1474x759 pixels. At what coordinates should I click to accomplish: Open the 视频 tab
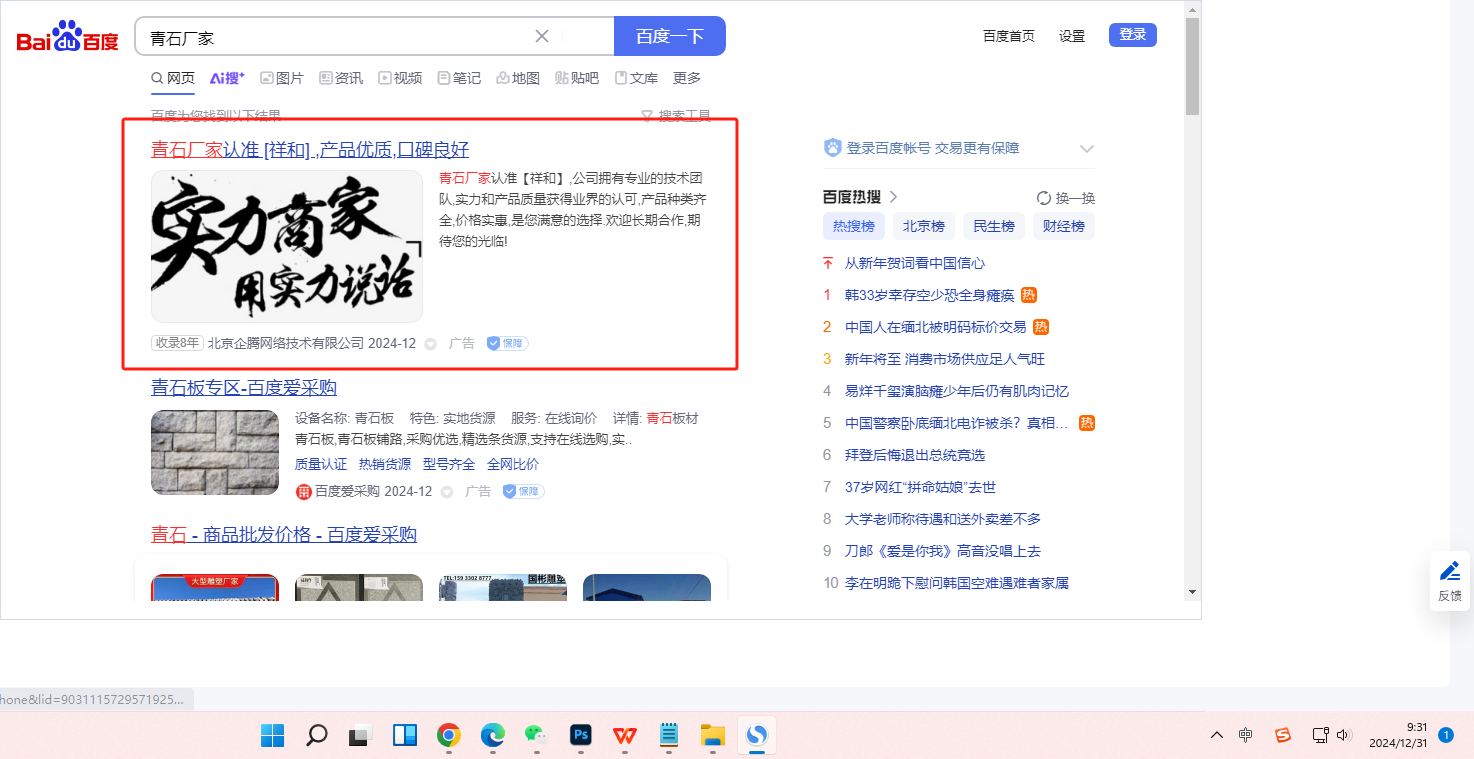[400, 78]
